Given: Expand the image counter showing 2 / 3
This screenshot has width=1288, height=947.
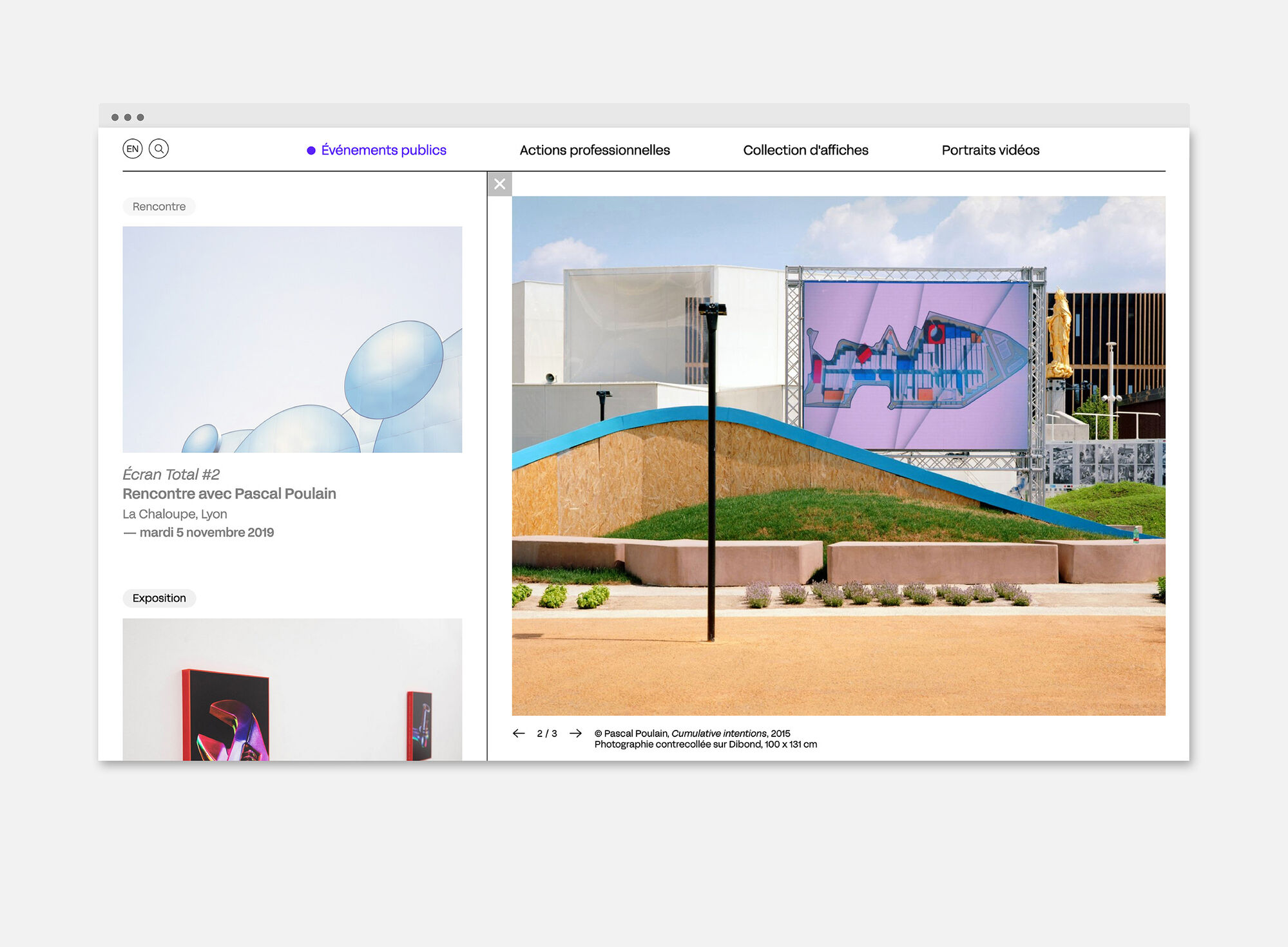Looking at the screenshot, I should [x=547, y=732].
